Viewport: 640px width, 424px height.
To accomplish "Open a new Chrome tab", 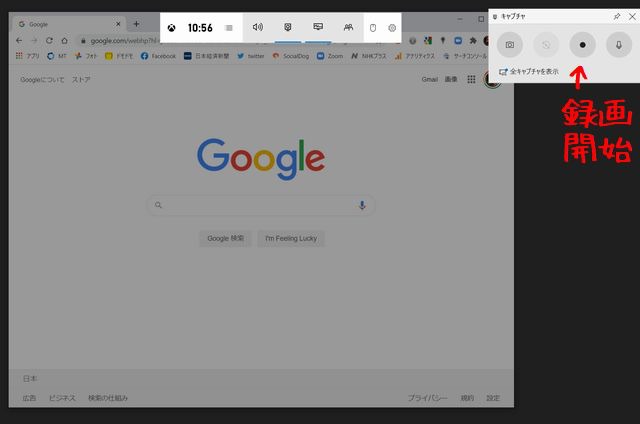I will pyautogui.click(x=136, y=24).
